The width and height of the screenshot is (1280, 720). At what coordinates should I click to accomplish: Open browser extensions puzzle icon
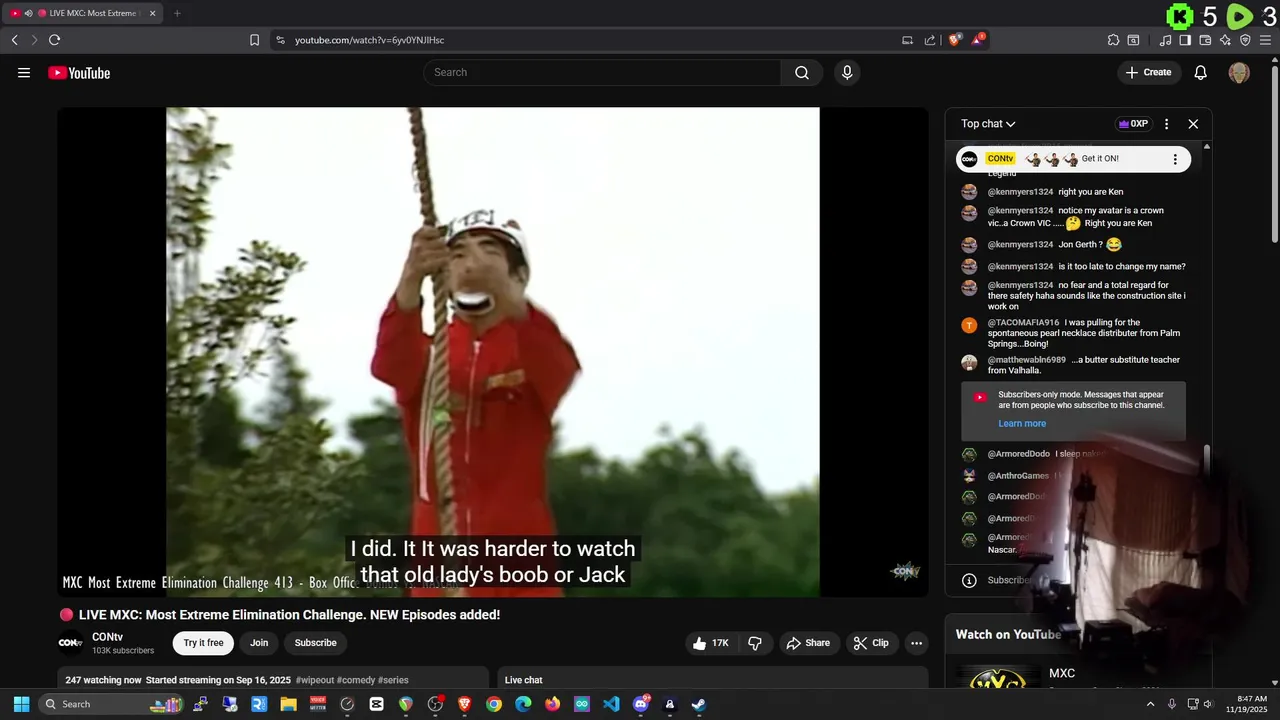(x=1113, y=40)
